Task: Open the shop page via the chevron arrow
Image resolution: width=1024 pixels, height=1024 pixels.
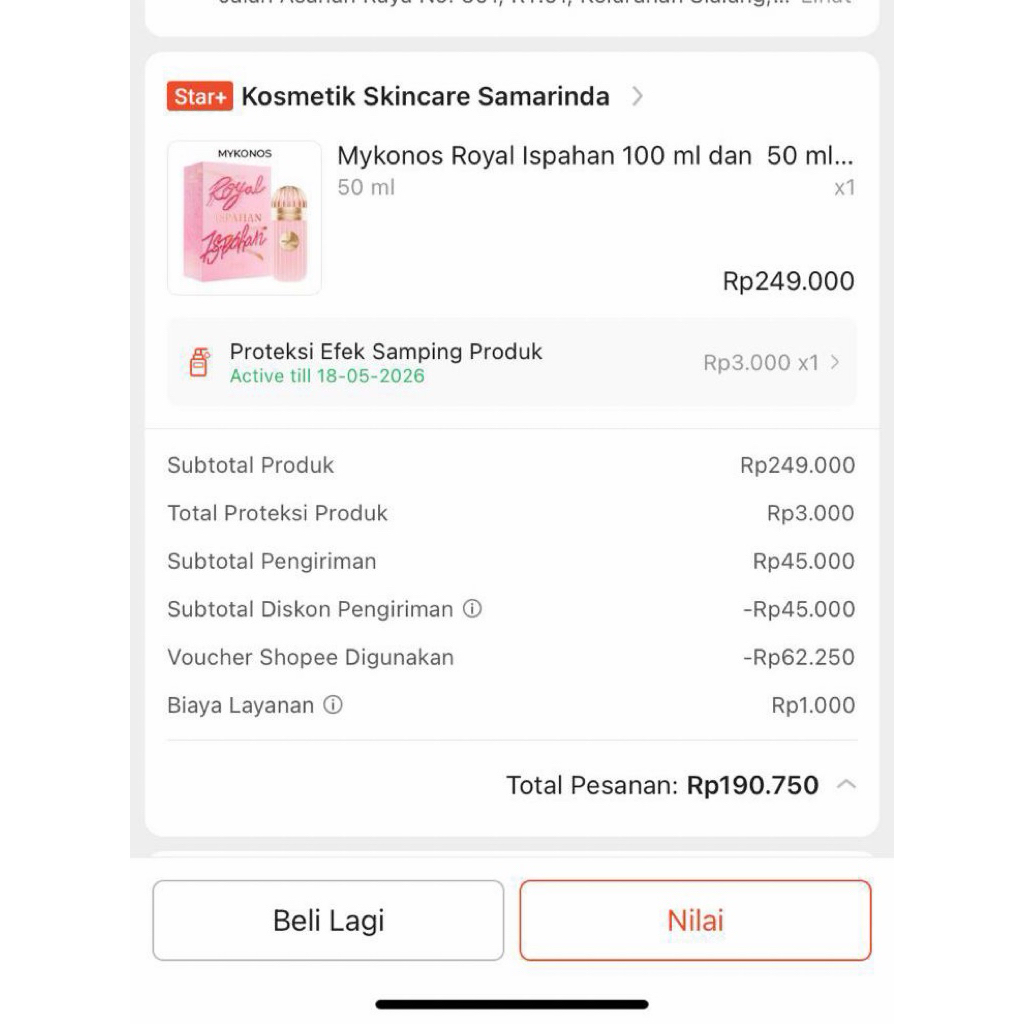Action: [638, 96]
